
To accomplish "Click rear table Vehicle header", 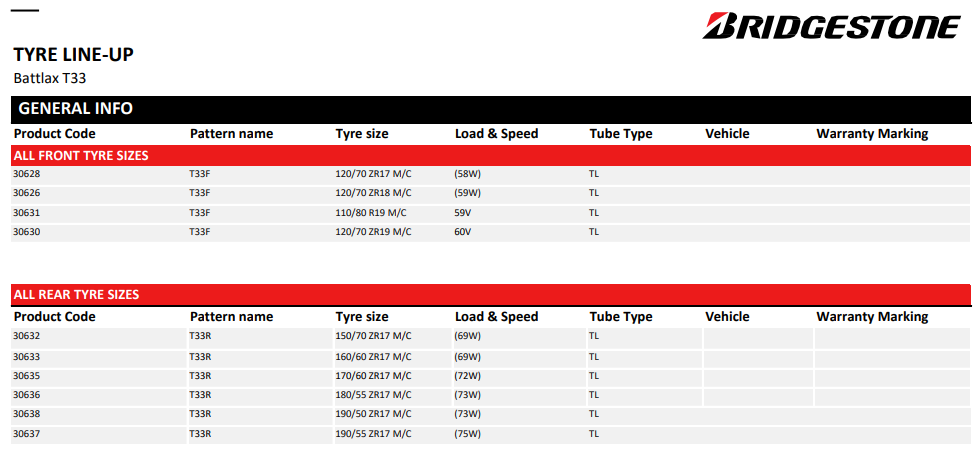I will point(727,316).
